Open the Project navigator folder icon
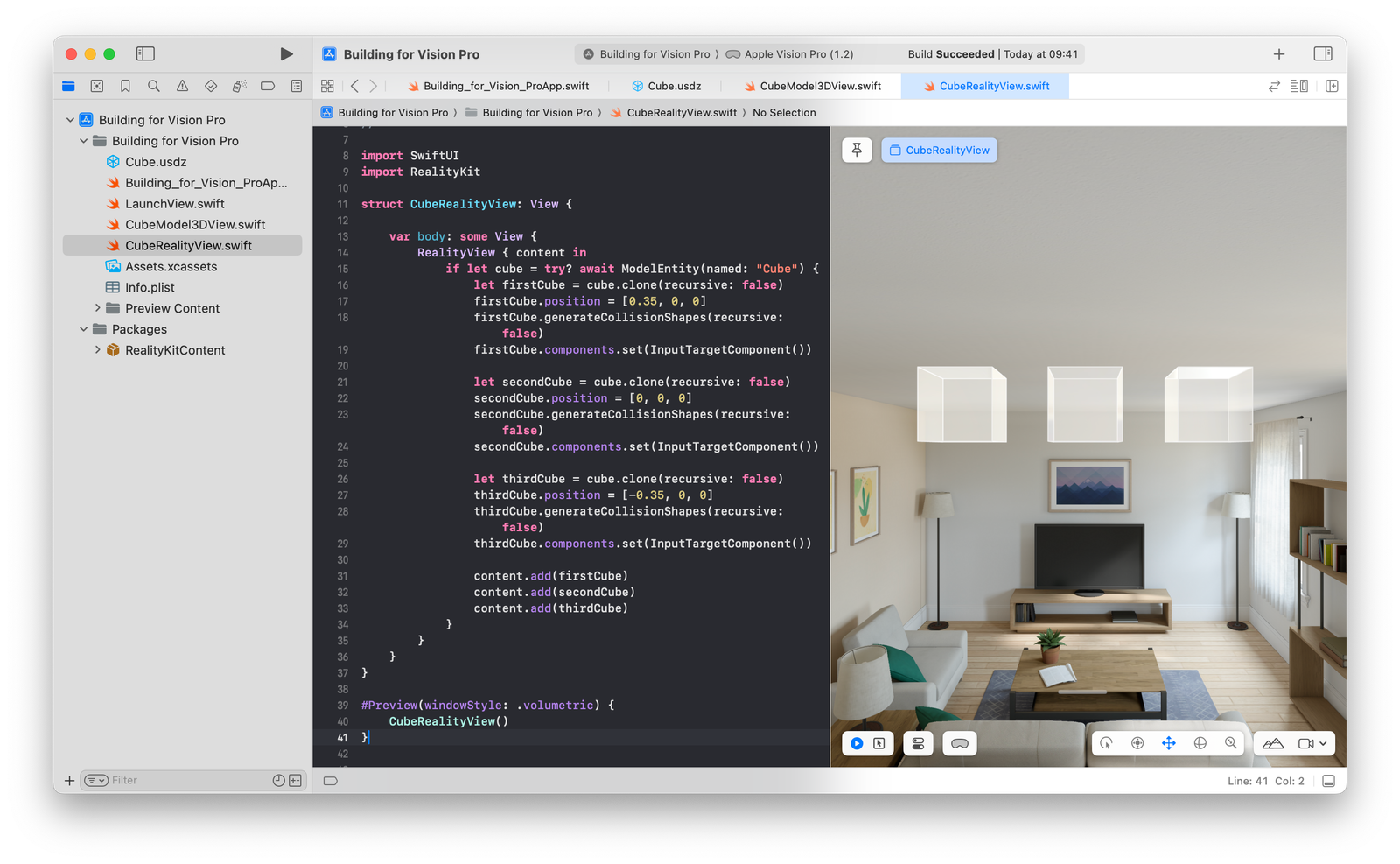Screen dimensions: 1400x864 pyautogui.click(x=68, y=86)
